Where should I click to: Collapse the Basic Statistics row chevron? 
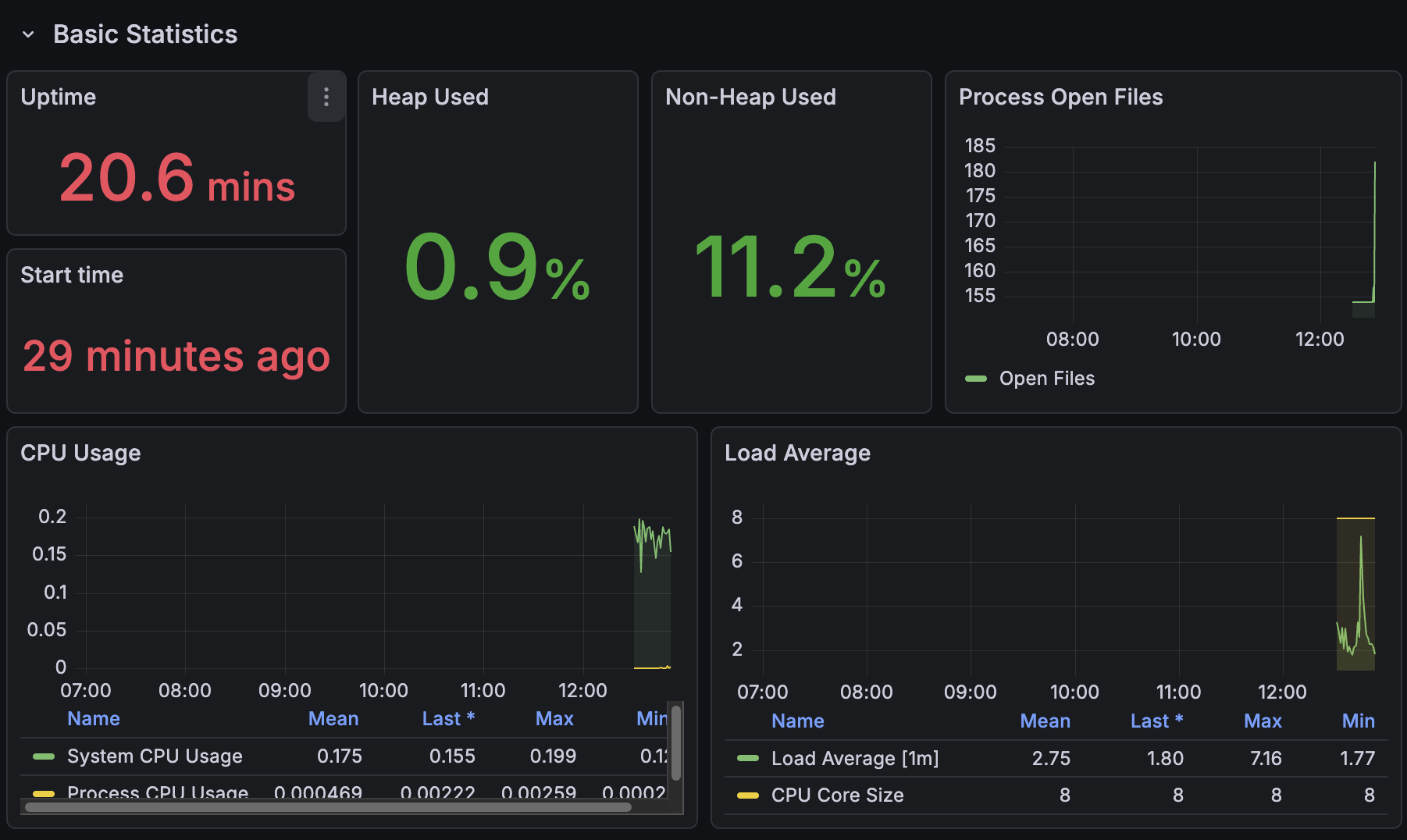coord(28,34)
